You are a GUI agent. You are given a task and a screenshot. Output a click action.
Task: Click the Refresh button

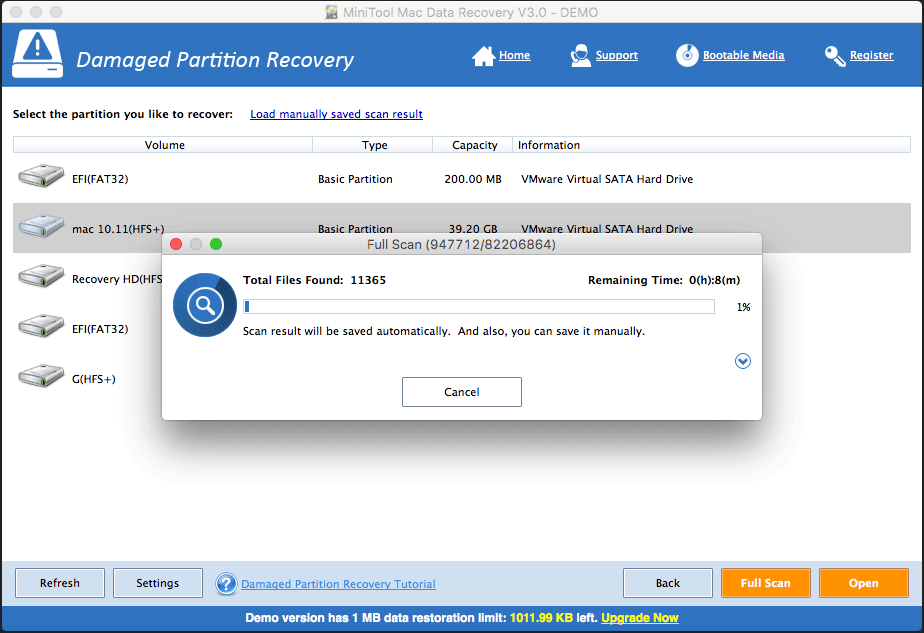point(60,583)
